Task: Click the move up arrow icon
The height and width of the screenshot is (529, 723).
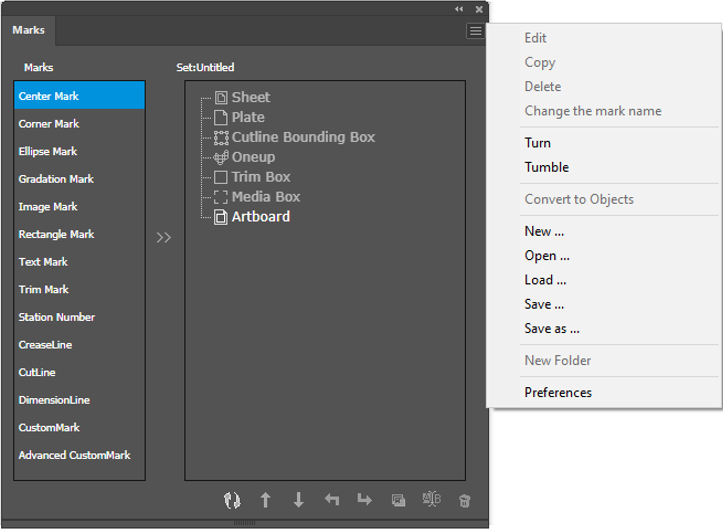Action: pos(265,500)
